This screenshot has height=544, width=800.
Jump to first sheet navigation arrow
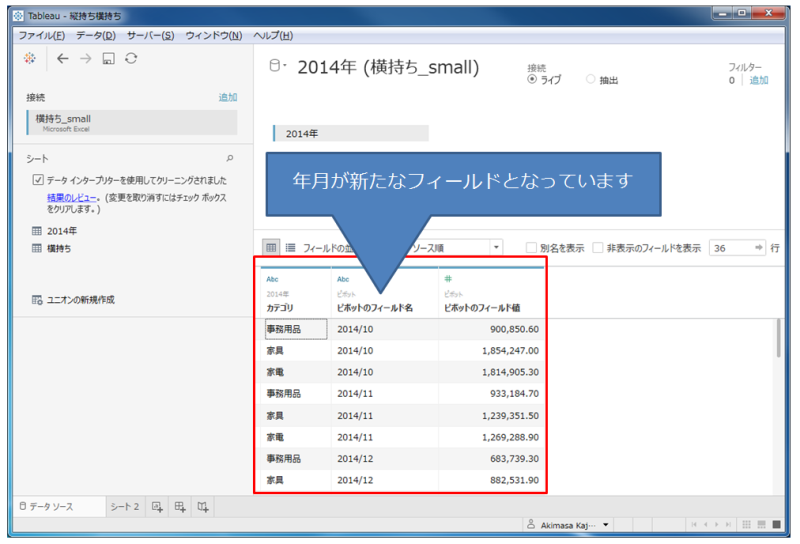694,525
